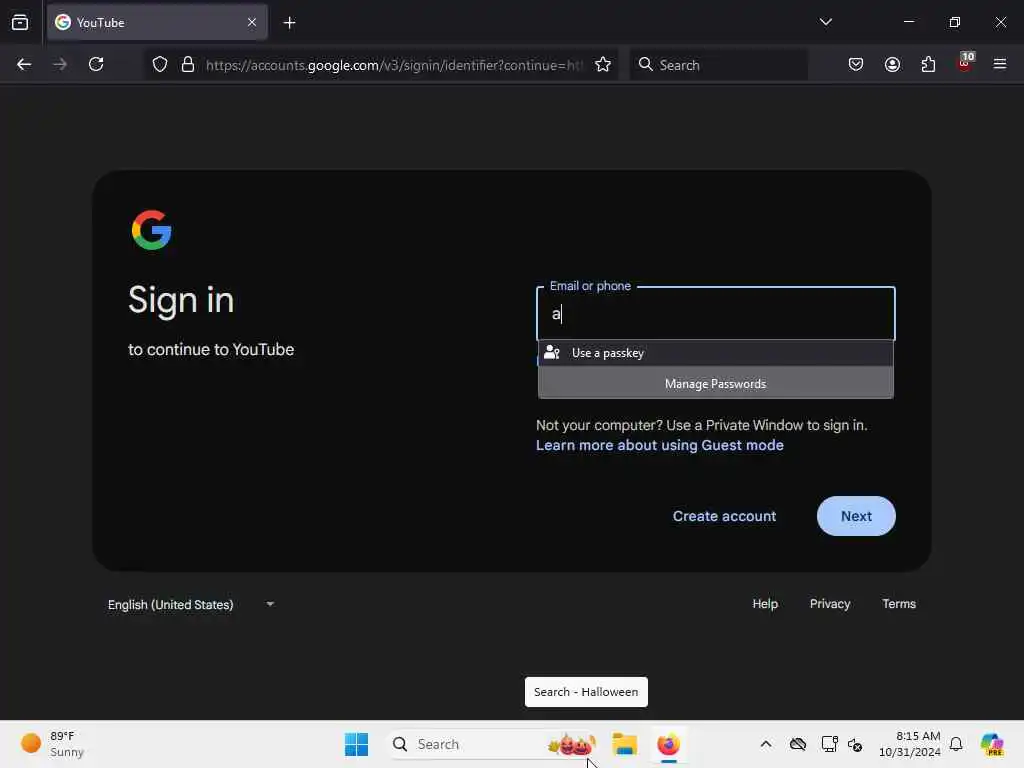Open the notifications bell icon
The height and width of the screenshot is (768, 1024).
pos(956,744)
